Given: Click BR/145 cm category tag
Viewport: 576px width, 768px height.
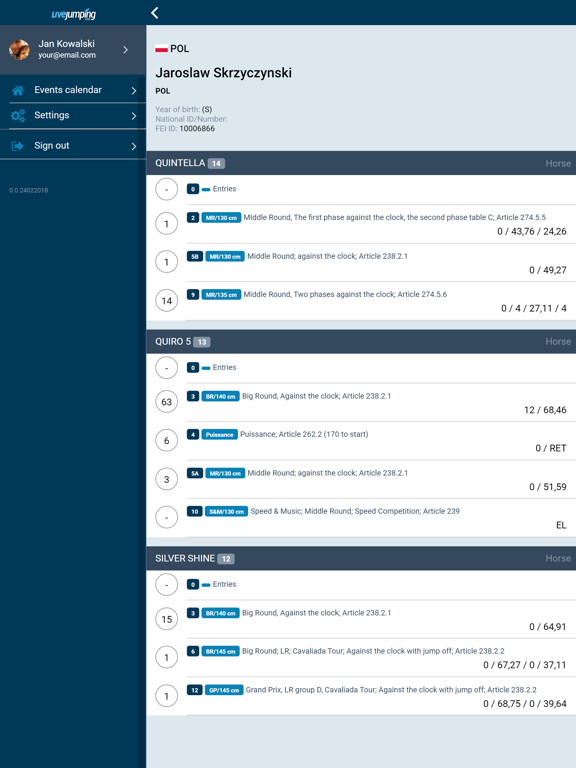Looking at the screenshot, I should point(220,651).
